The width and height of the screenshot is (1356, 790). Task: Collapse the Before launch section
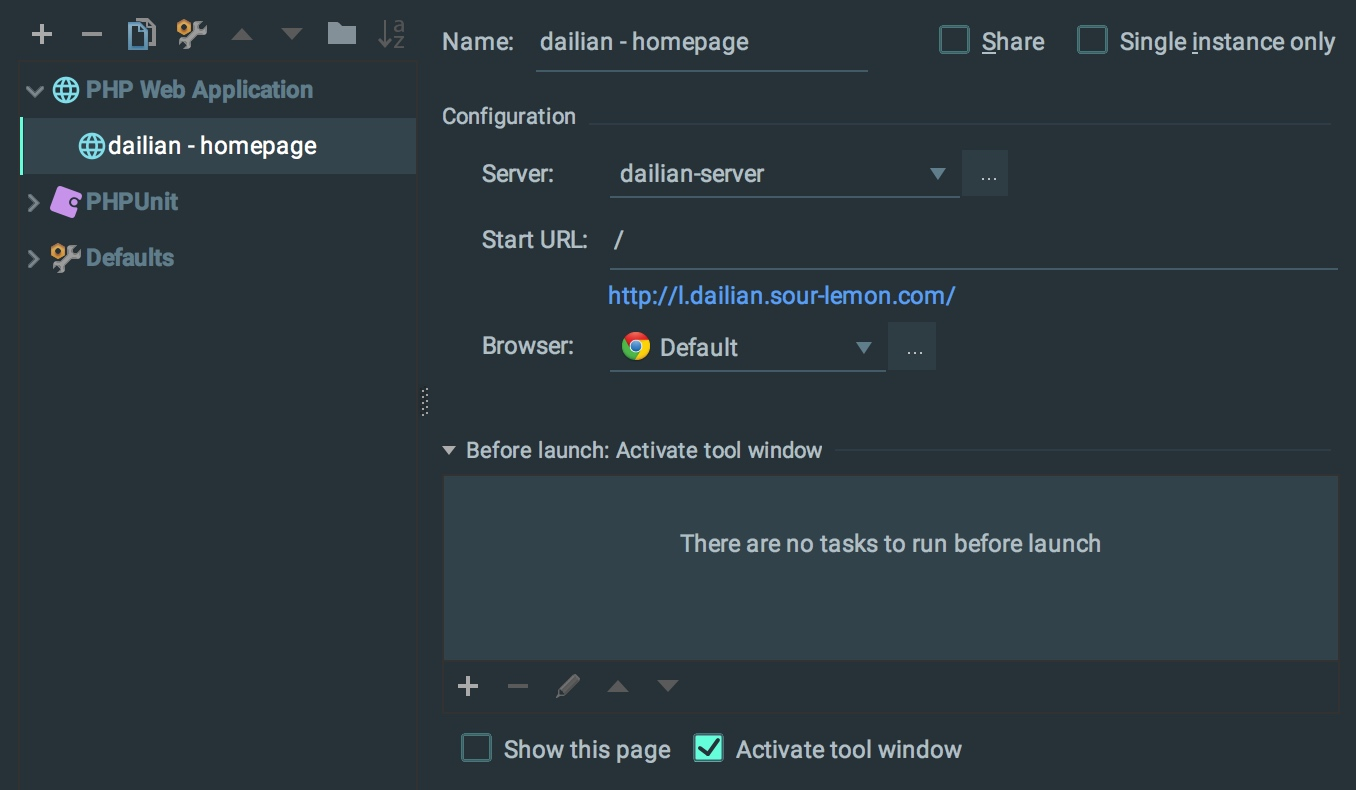(x=449, y=451)
